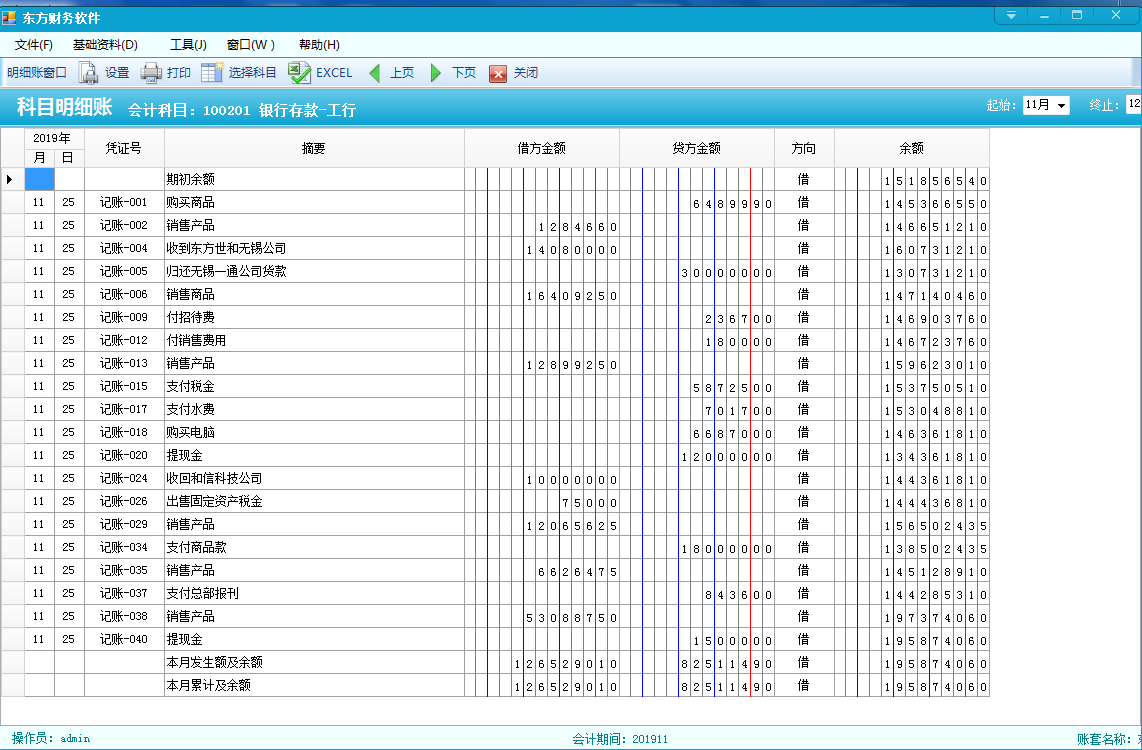Viewport: 1142px width, 750px height.
Task: Click the 摘要 column header
Action: coord(314,149)
